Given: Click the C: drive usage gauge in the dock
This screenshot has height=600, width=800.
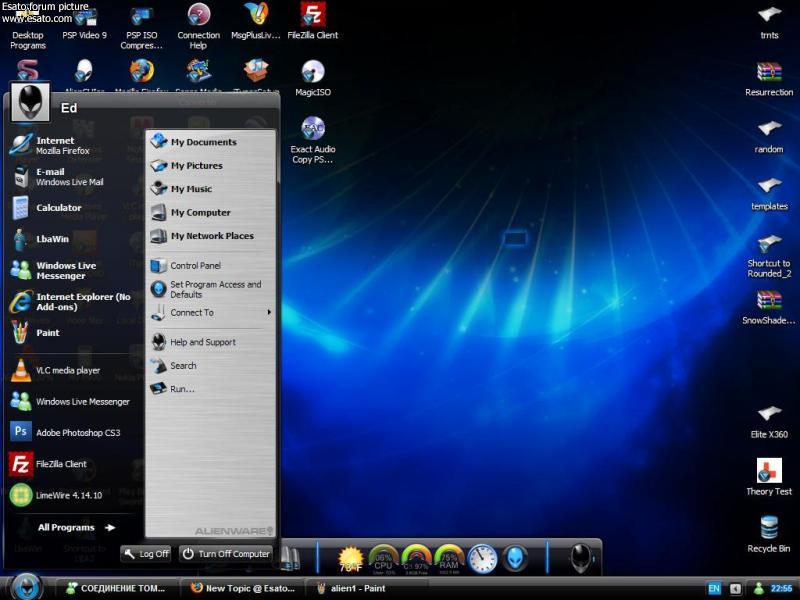Looking at the screenshot, I should point(416,560).
